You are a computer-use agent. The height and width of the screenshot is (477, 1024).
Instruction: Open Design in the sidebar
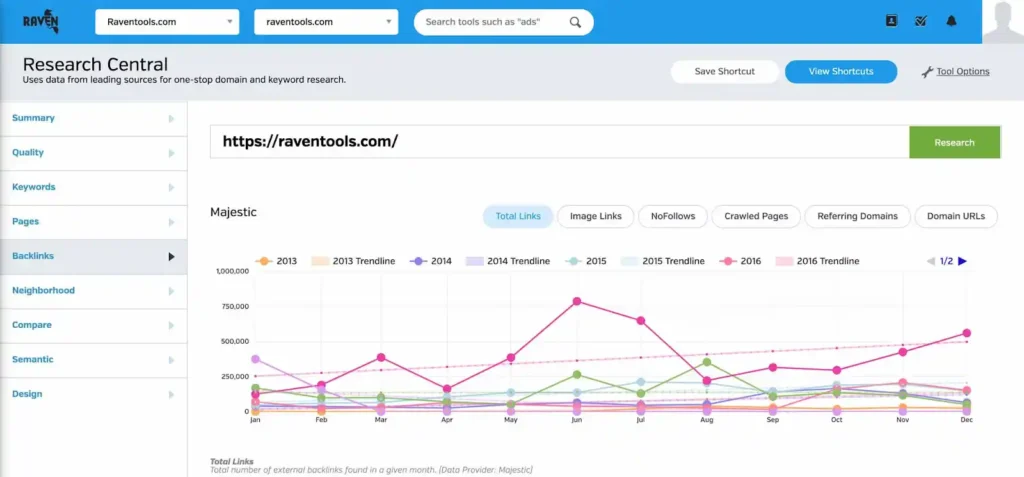pyautogui.click(x=27, y=394)
